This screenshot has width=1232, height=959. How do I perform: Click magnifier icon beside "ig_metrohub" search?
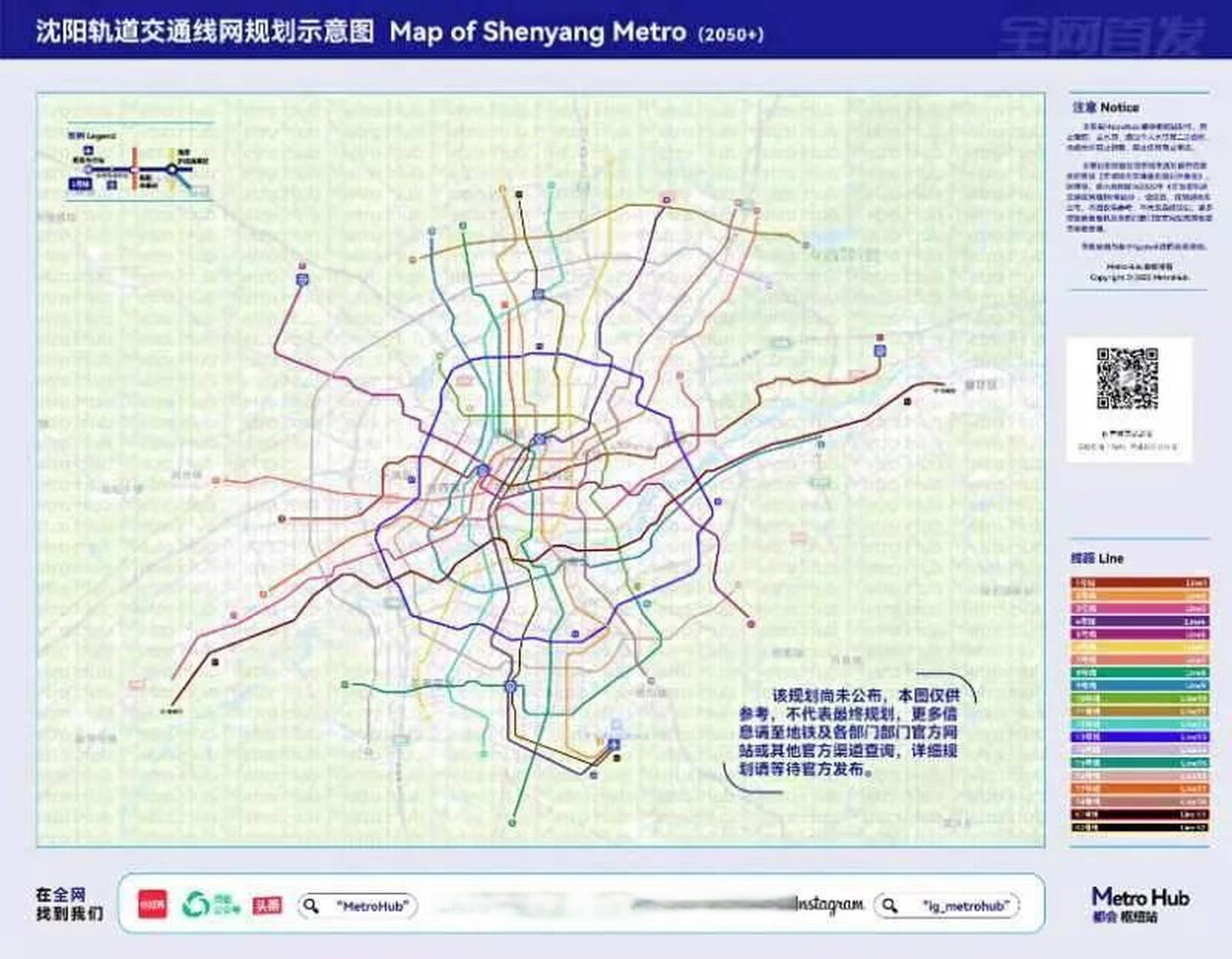[890, 906]
